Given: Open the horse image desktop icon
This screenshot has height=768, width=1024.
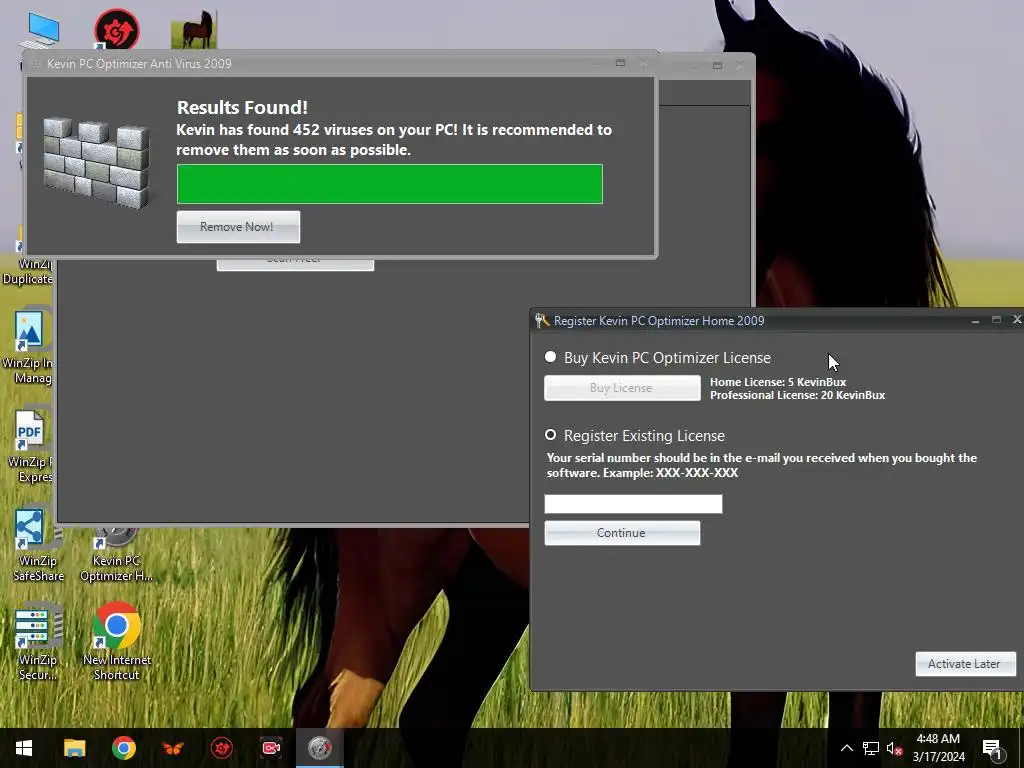Looking at the screenshot, I should (194, 30).
